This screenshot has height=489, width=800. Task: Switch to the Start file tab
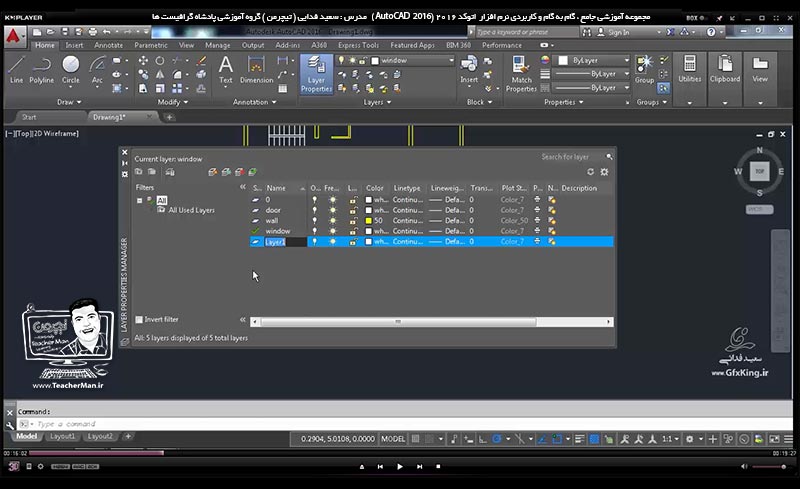click(x=29, y=117)
